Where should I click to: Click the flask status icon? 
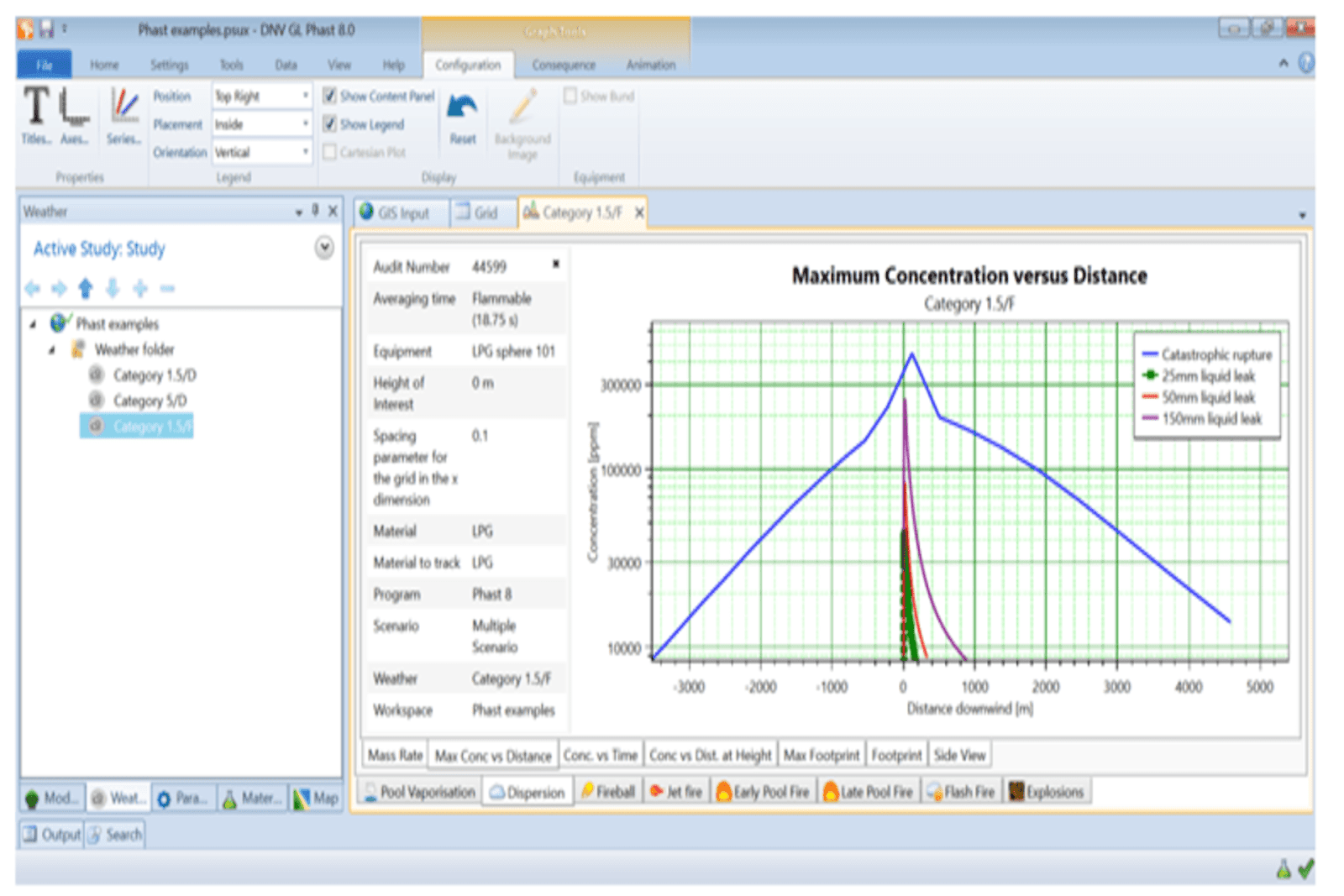(x=1284, y=870)
